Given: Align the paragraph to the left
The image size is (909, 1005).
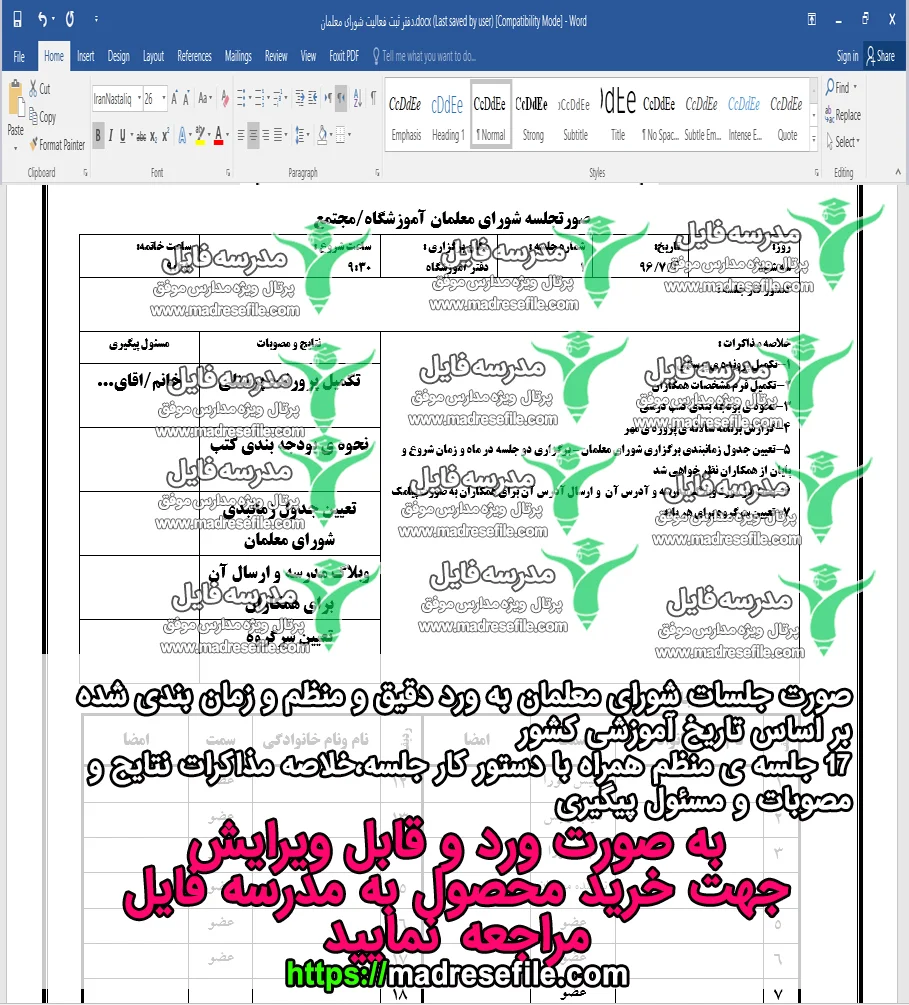Looking at the screenshot, I should (241, 135).
